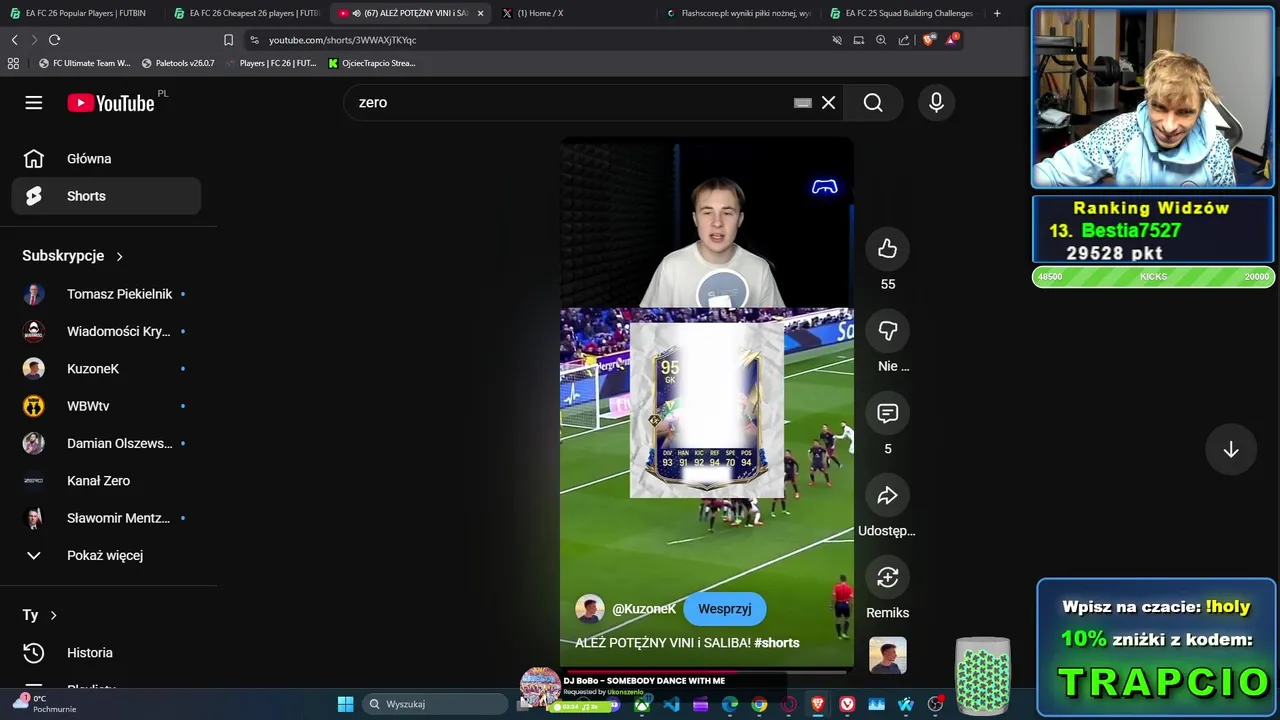This screenshot has height=720, width=1280.
Task: Click the youtube.com address bar URL
Action: (x=343, y=40)
